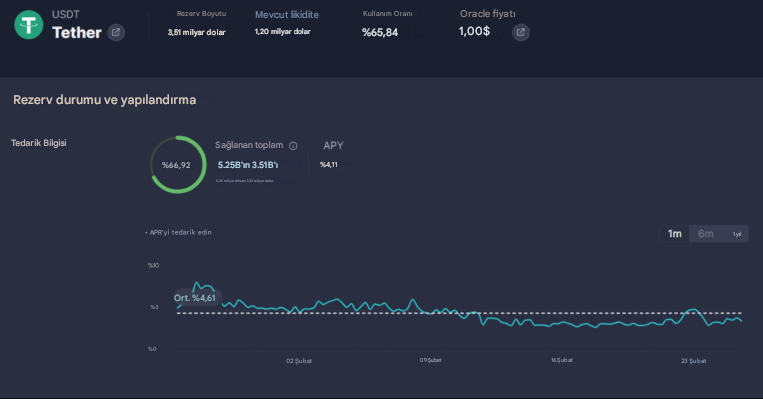The height and width of the screenshot is (399, 763).
Task: Click the 09 Şubat axis date label
Action: (x=431, y=360)
